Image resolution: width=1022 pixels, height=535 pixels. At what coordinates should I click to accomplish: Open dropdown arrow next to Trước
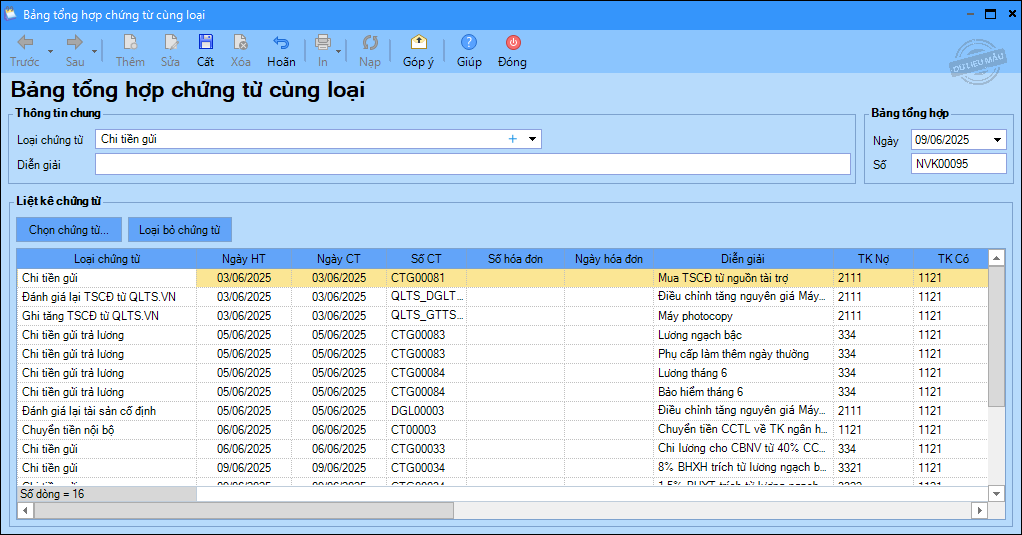tap(50, 51)
